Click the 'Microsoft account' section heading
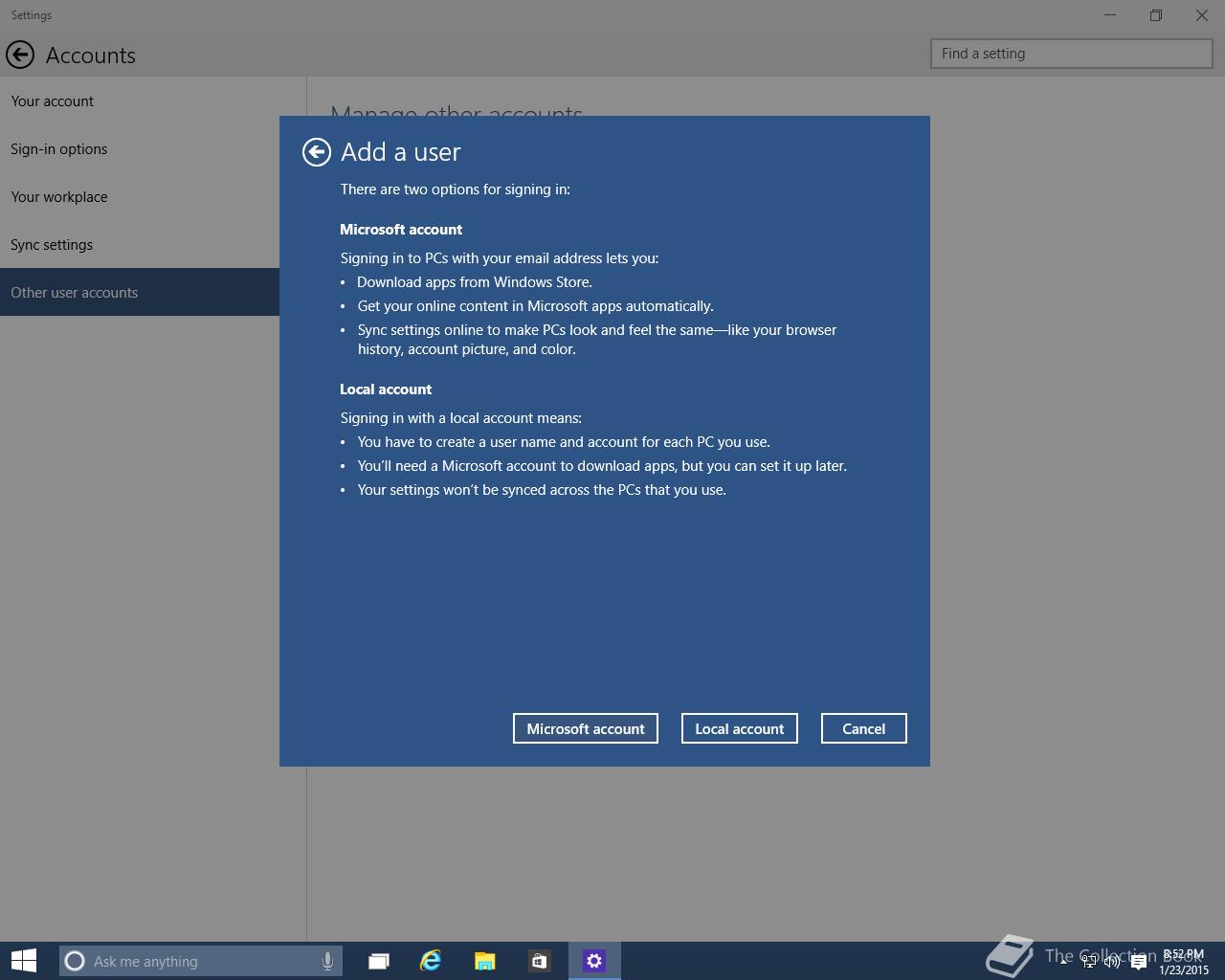The width and height of the screenshot is (1225, 980). 401,230
